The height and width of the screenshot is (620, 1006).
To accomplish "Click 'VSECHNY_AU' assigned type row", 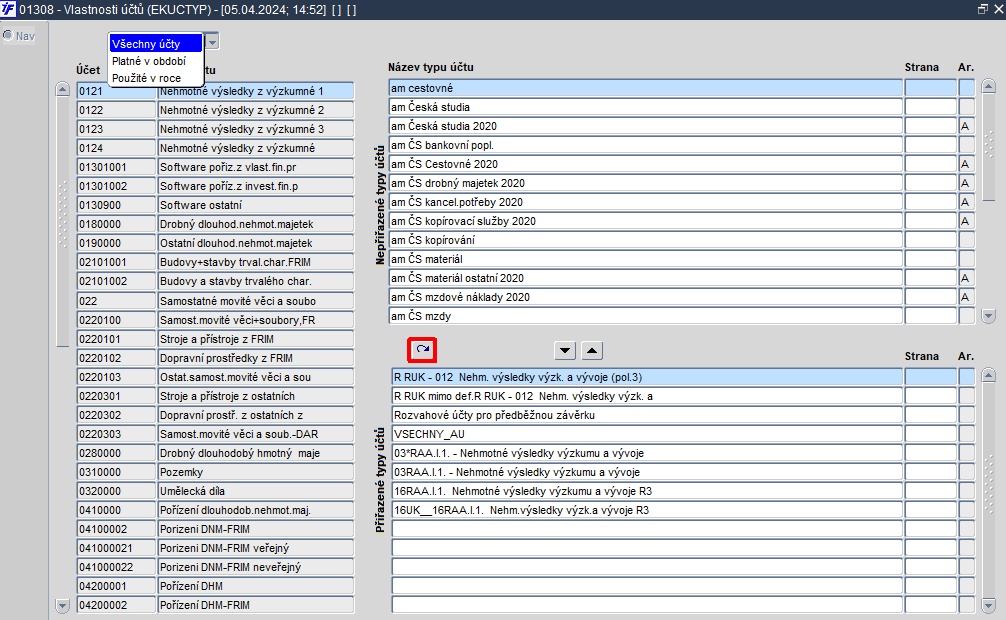I will click(646, 434).
